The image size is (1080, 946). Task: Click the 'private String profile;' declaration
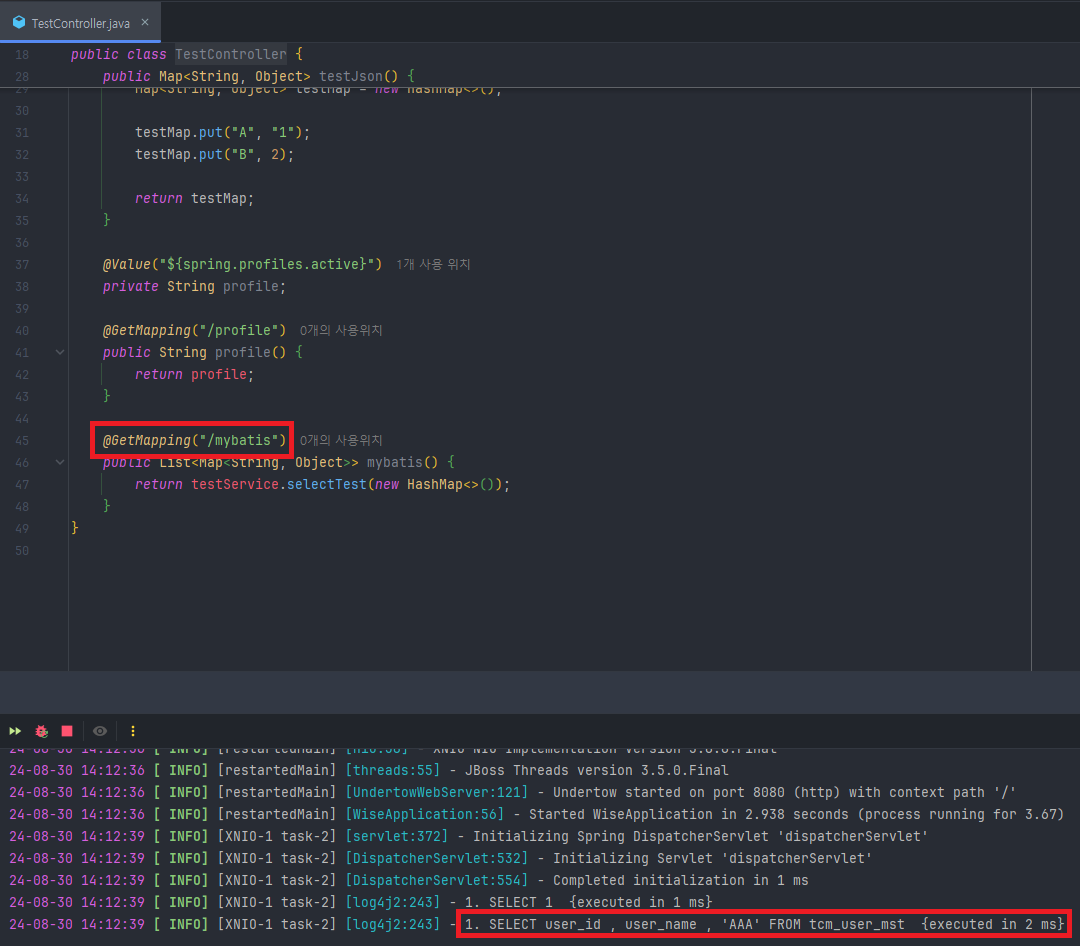click(x=194, y=287)
